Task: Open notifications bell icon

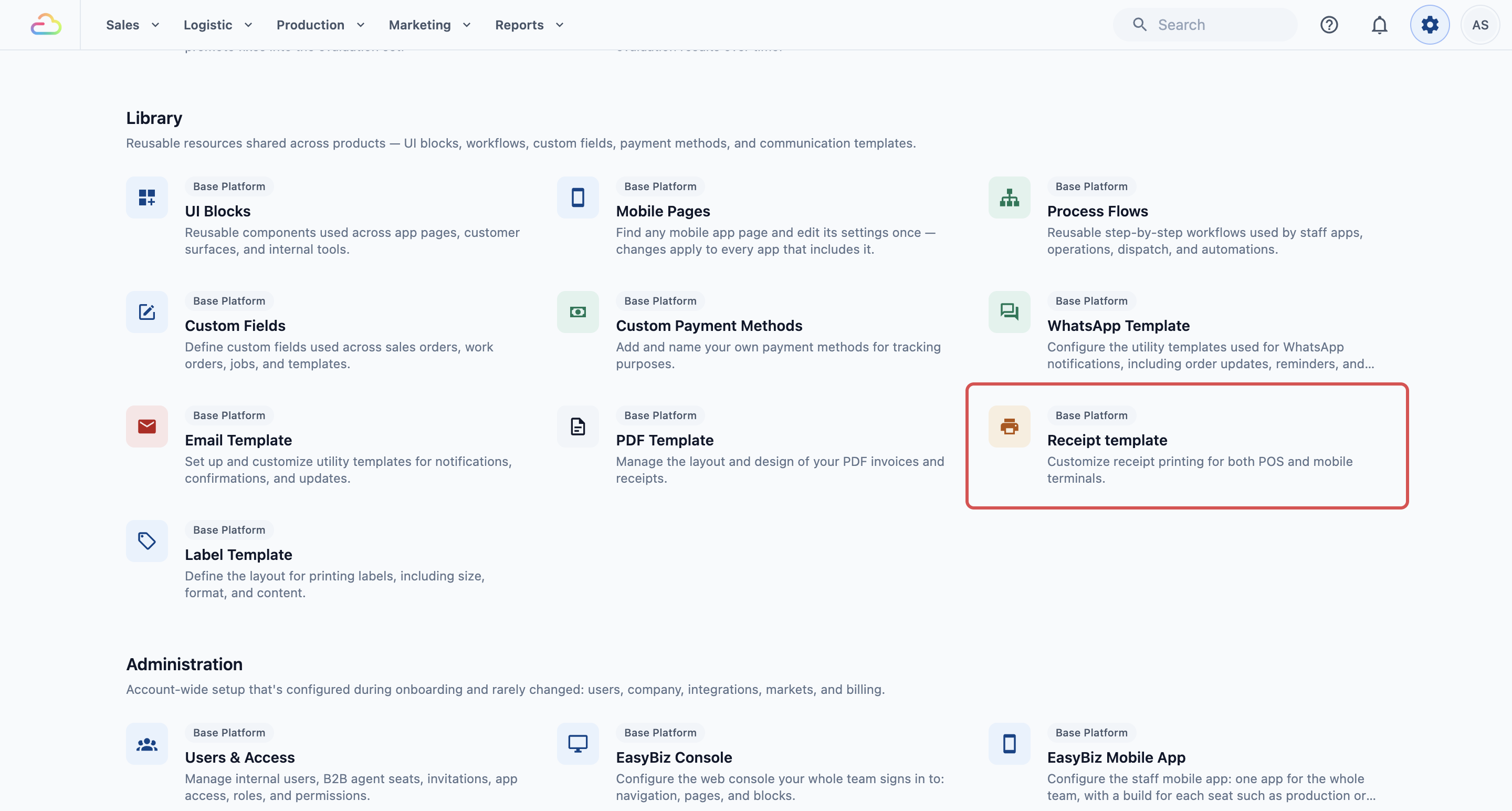Action: (1379, 25)
